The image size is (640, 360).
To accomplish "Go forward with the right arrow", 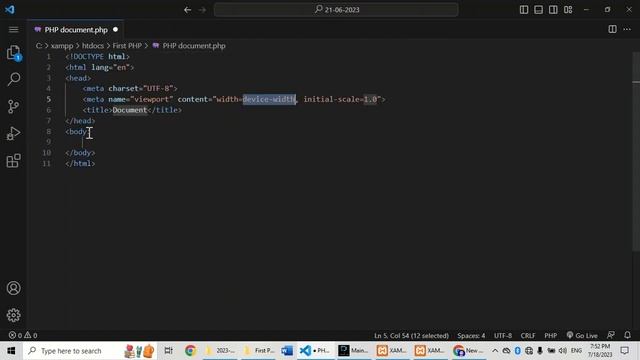I will tap(202, 10).
